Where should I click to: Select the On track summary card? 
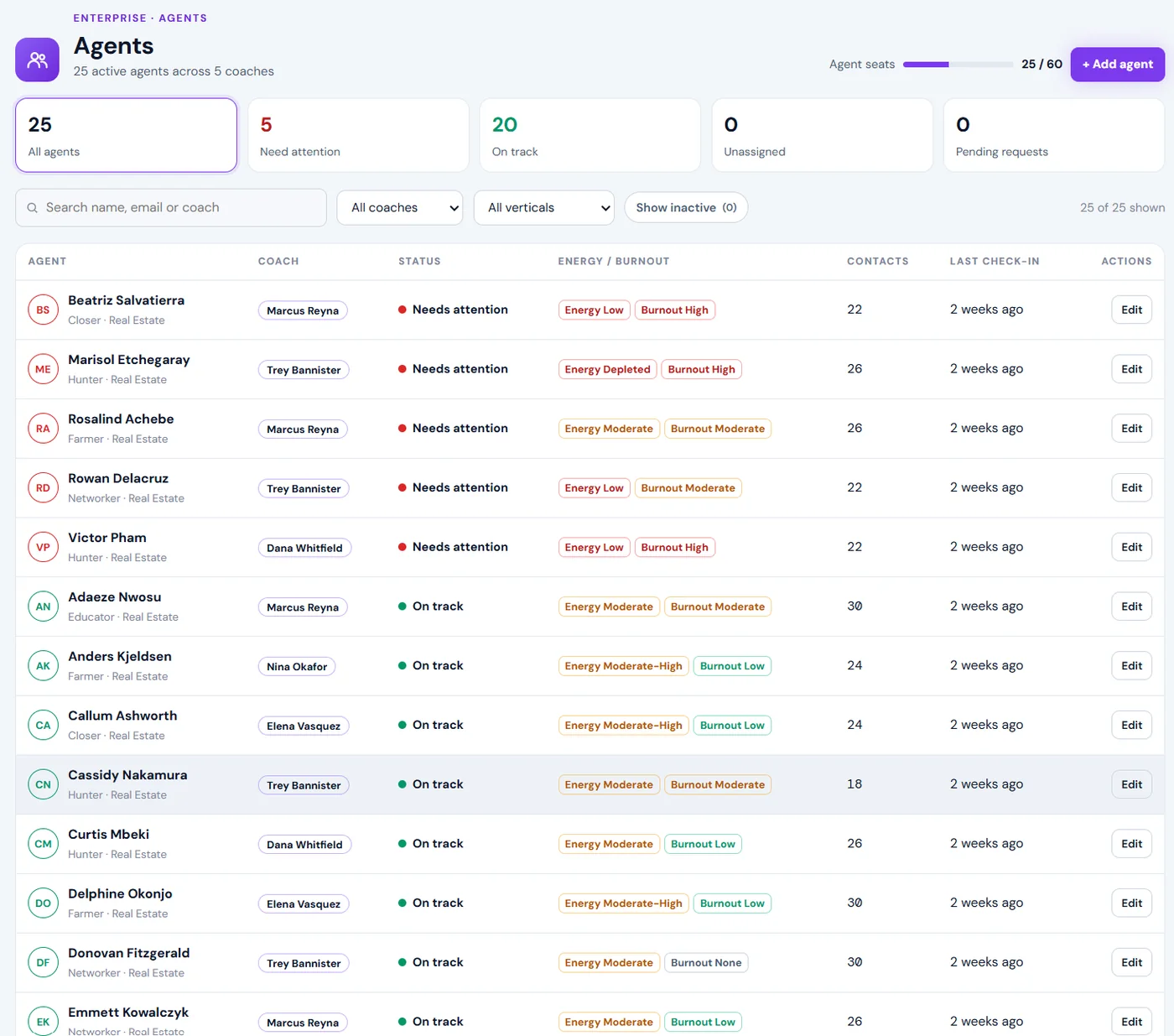click(590, 135)
